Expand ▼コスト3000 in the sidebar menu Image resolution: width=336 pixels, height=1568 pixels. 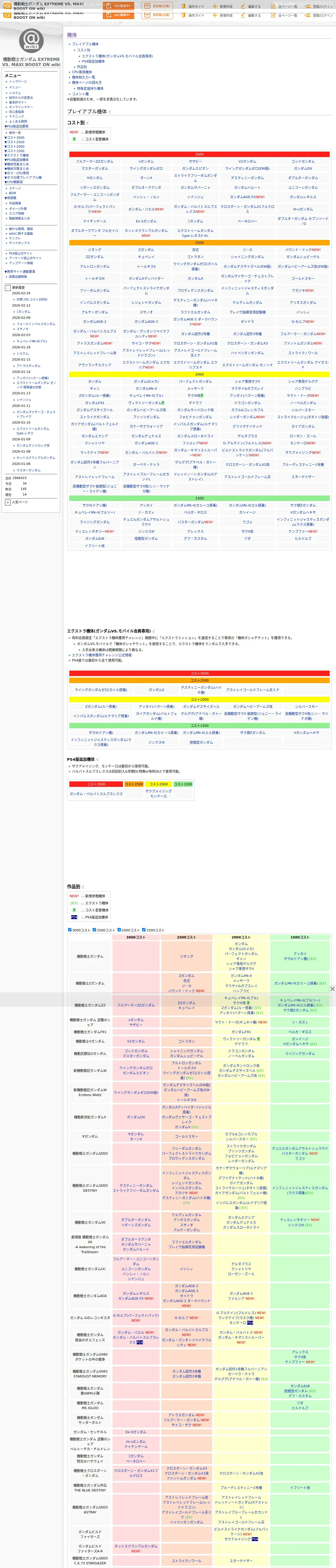pos(15,137)
